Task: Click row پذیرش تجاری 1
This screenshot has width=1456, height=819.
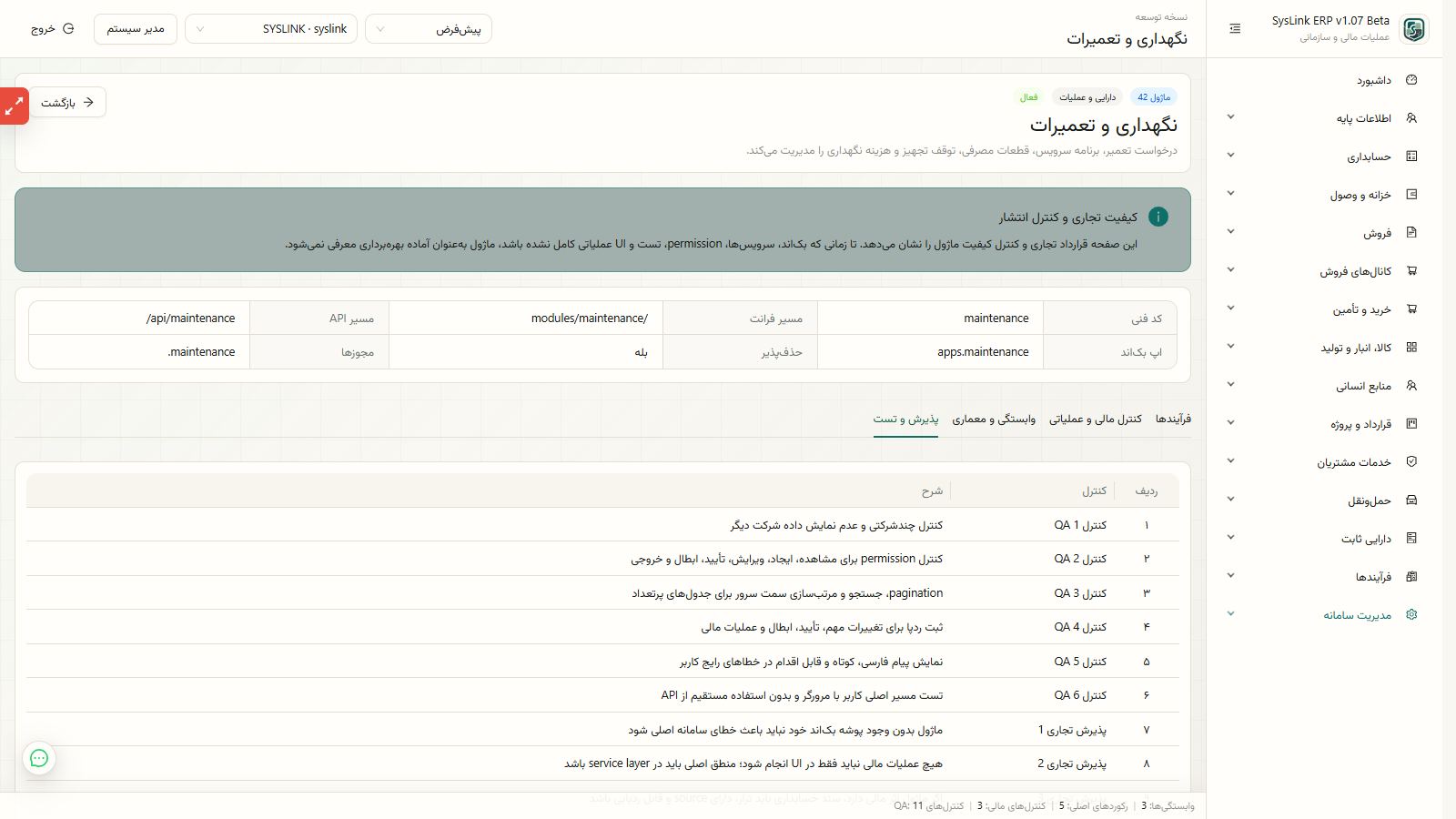Action: pyautogui.click(x=602, y=730)
